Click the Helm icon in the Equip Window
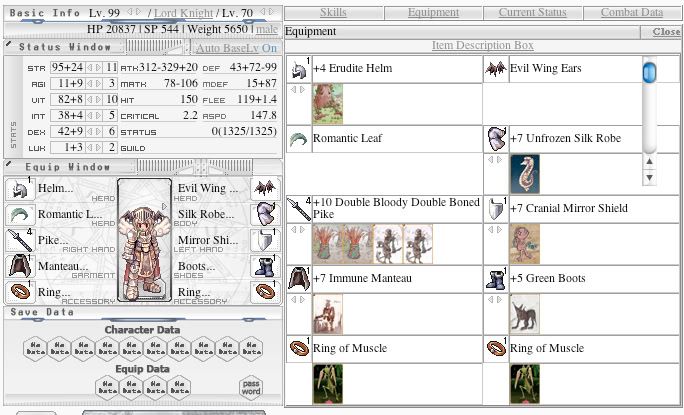The height and width of the screenshot is (415, 684). tap(19, 189)
